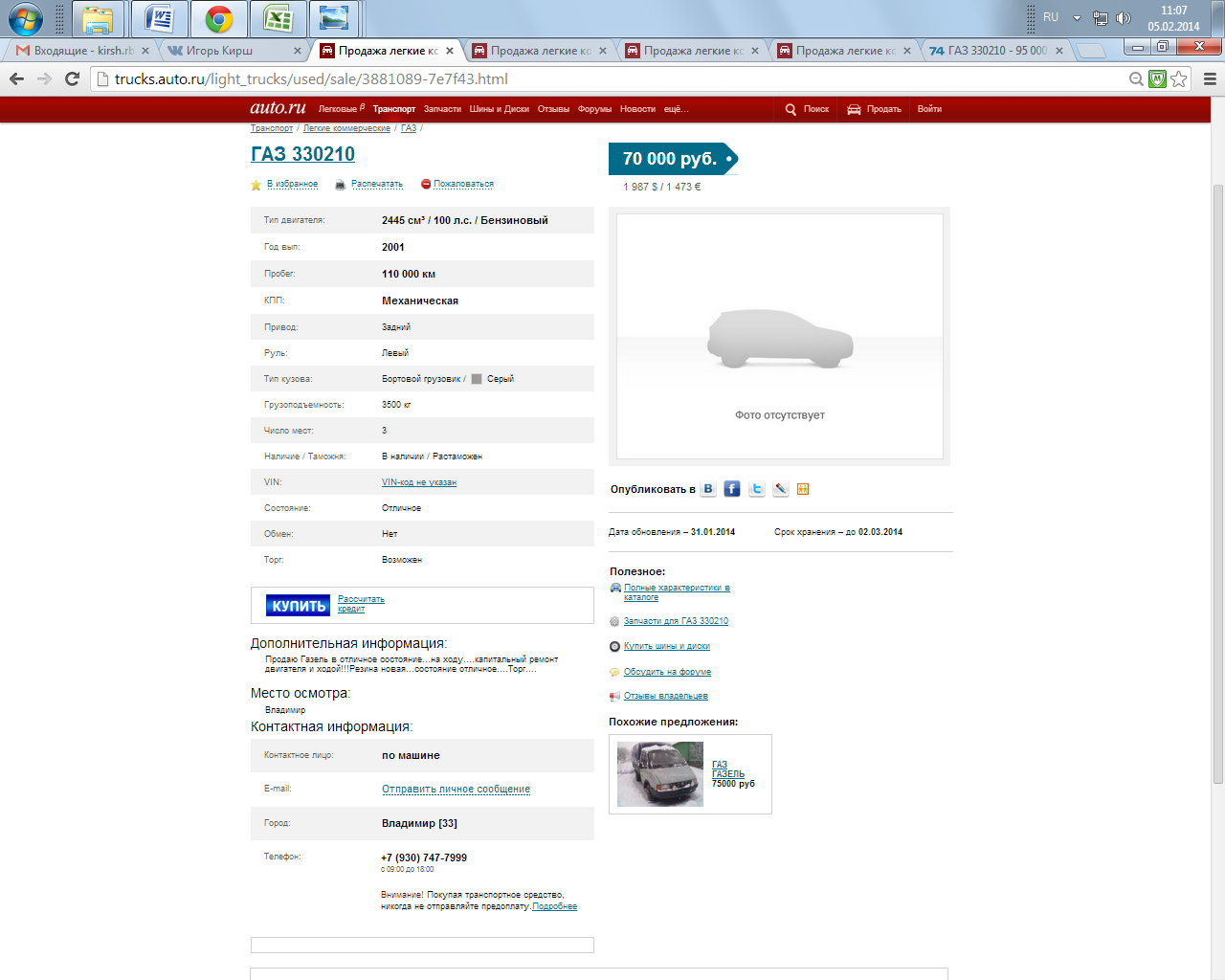Click the address bar URL field

pos(612,78)
